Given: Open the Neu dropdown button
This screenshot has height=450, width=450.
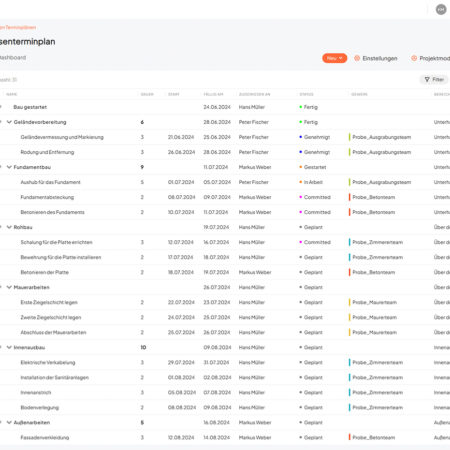Looking at the screenshot, I should [x=334, y=58].
